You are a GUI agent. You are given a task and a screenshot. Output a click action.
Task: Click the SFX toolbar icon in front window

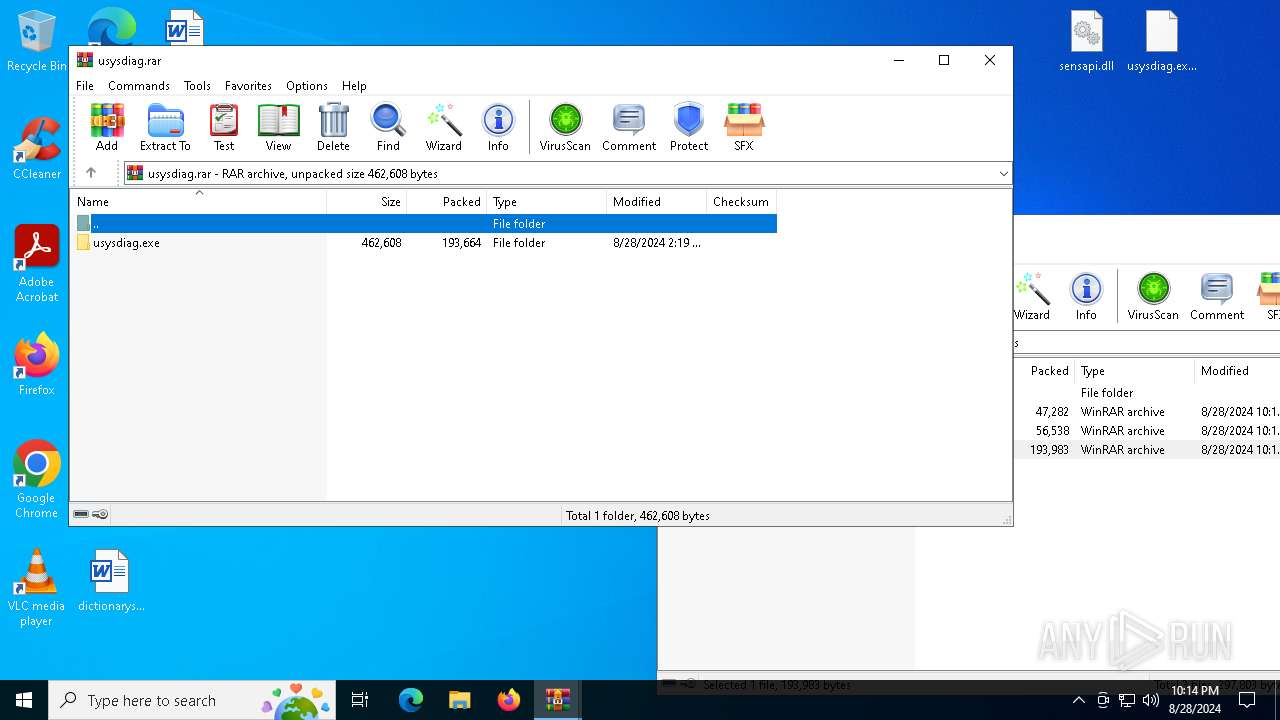[744, 127]
